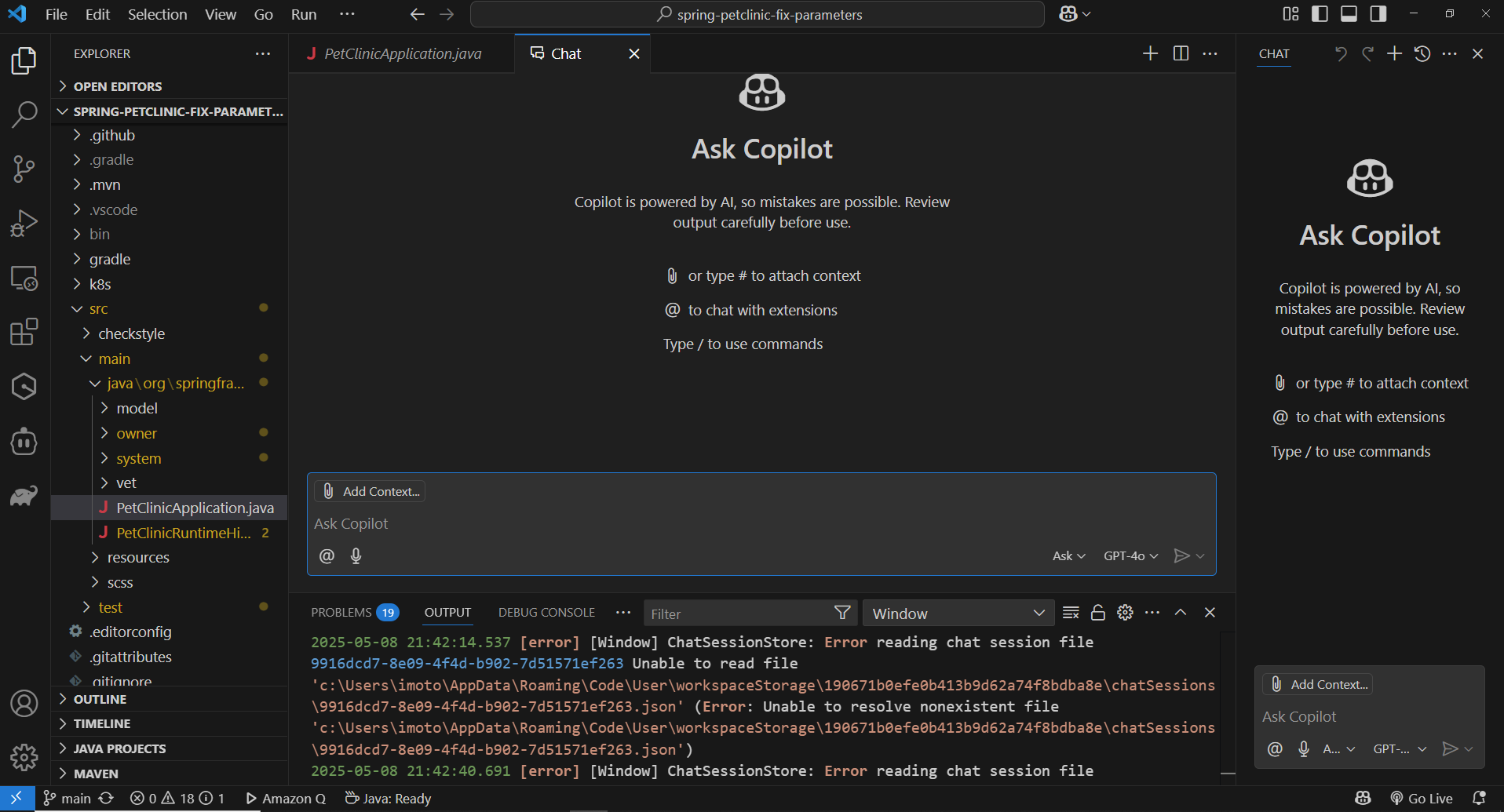Open Manage settings gear in activity bar
This screenshot has width=1504, height=812.
click(x=24, y=757)
